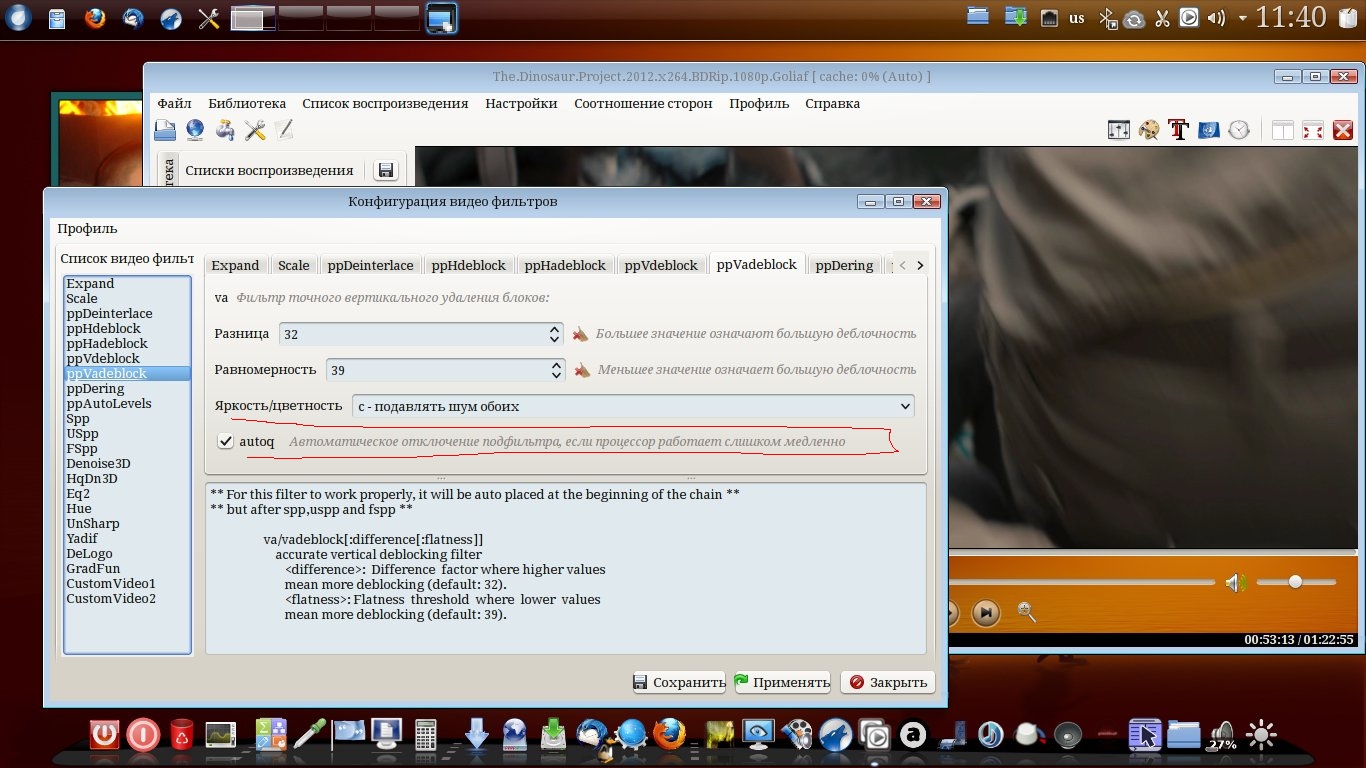
Task: Open the Профиль menu in the filter dialog
Action: [87, 229]
